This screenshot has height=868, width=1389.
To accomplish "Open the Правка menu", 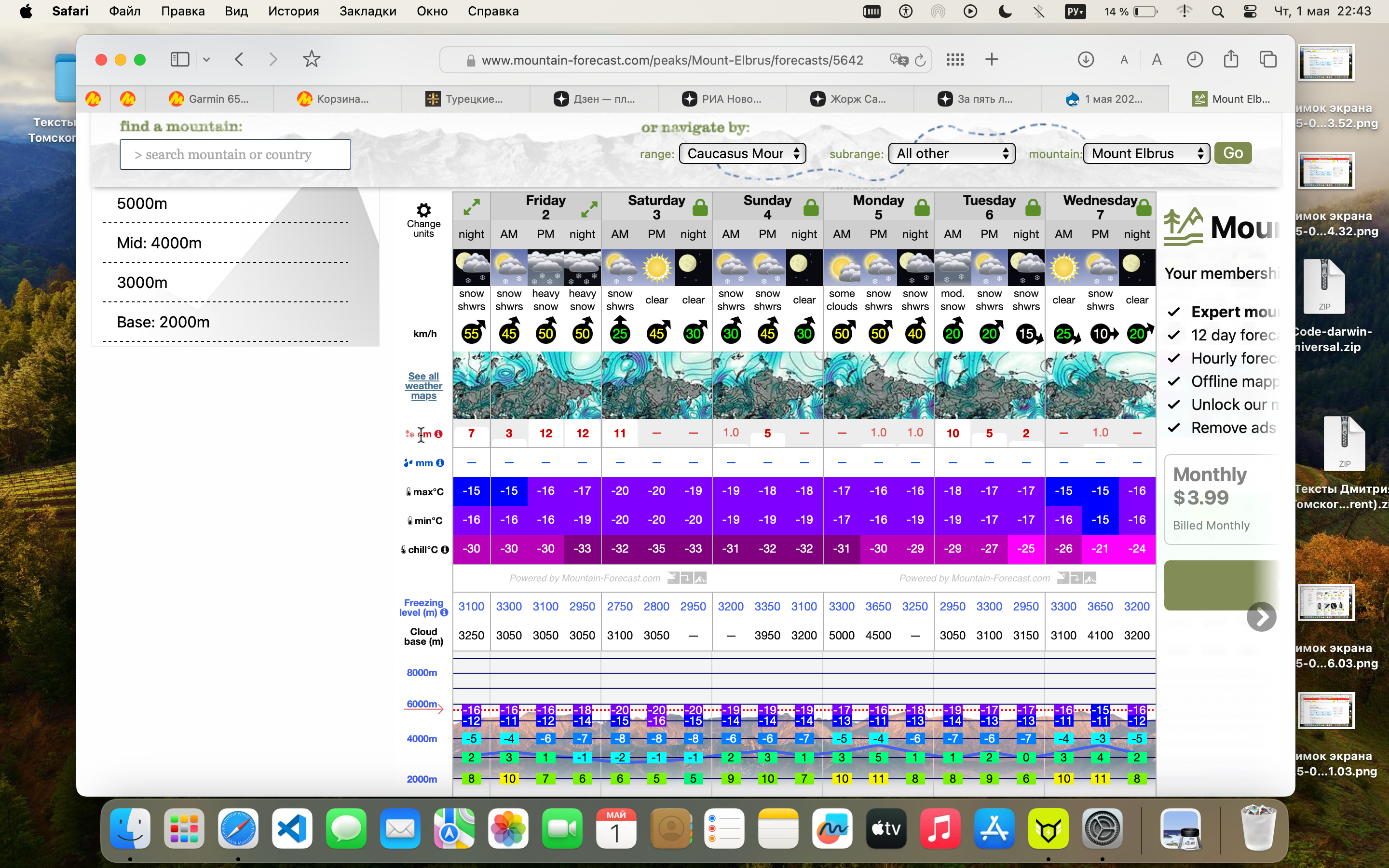I will pyautogui.click(x=182, y=12).
